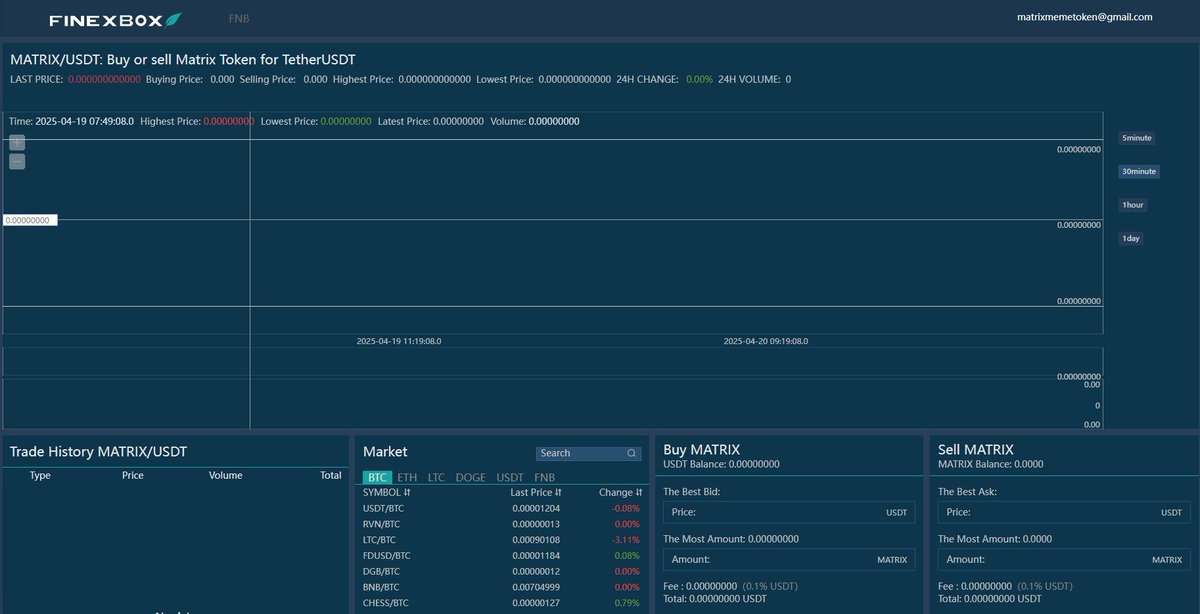This screenshot has width=1200, height=614.
Task: Zoom out on the price chart
Action: pos(16,161)
